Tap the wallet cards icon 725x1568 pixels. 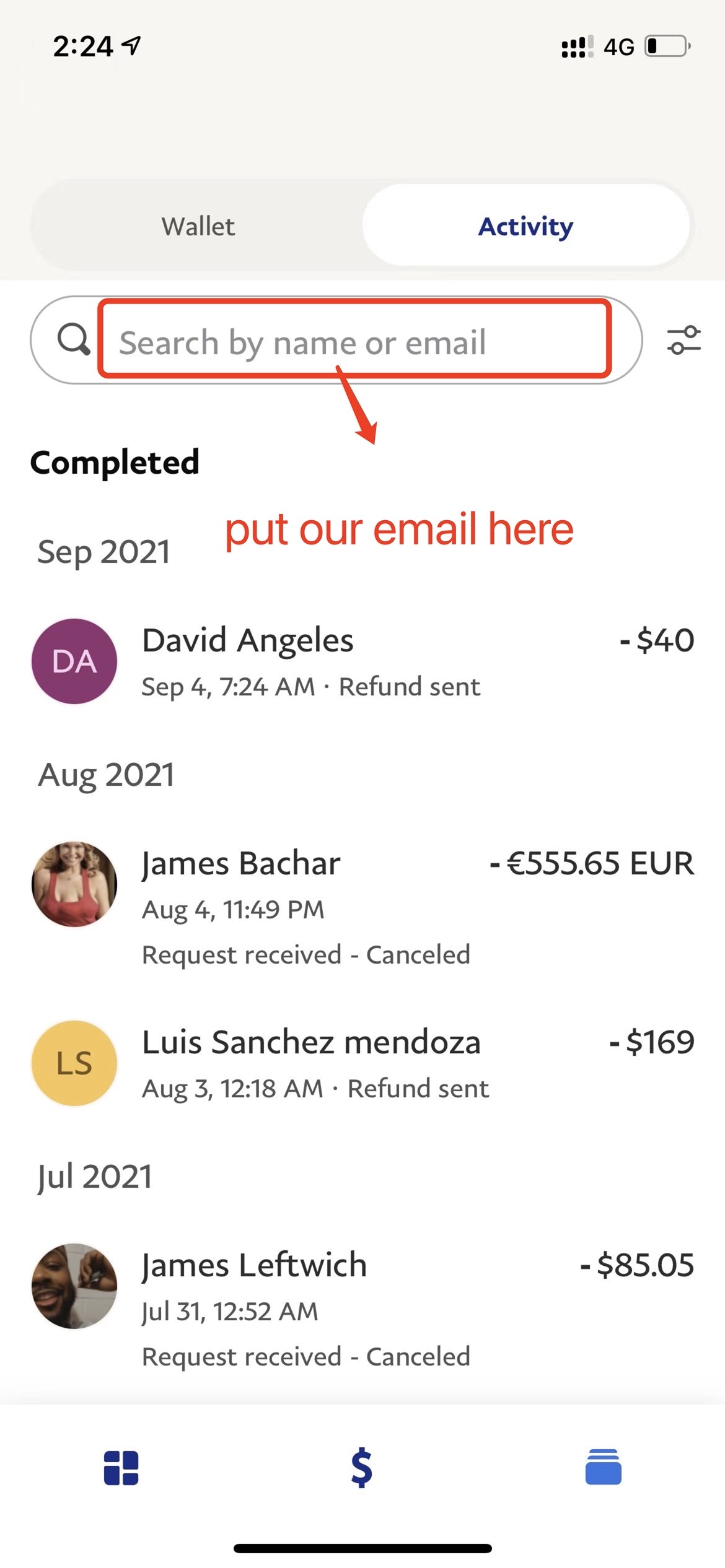tap(603, 1467)
